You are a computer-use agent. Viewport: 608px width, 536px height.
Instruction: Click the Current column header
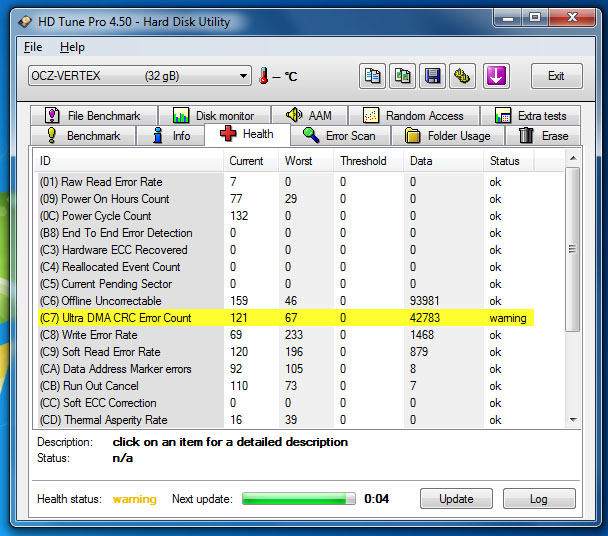251,161
